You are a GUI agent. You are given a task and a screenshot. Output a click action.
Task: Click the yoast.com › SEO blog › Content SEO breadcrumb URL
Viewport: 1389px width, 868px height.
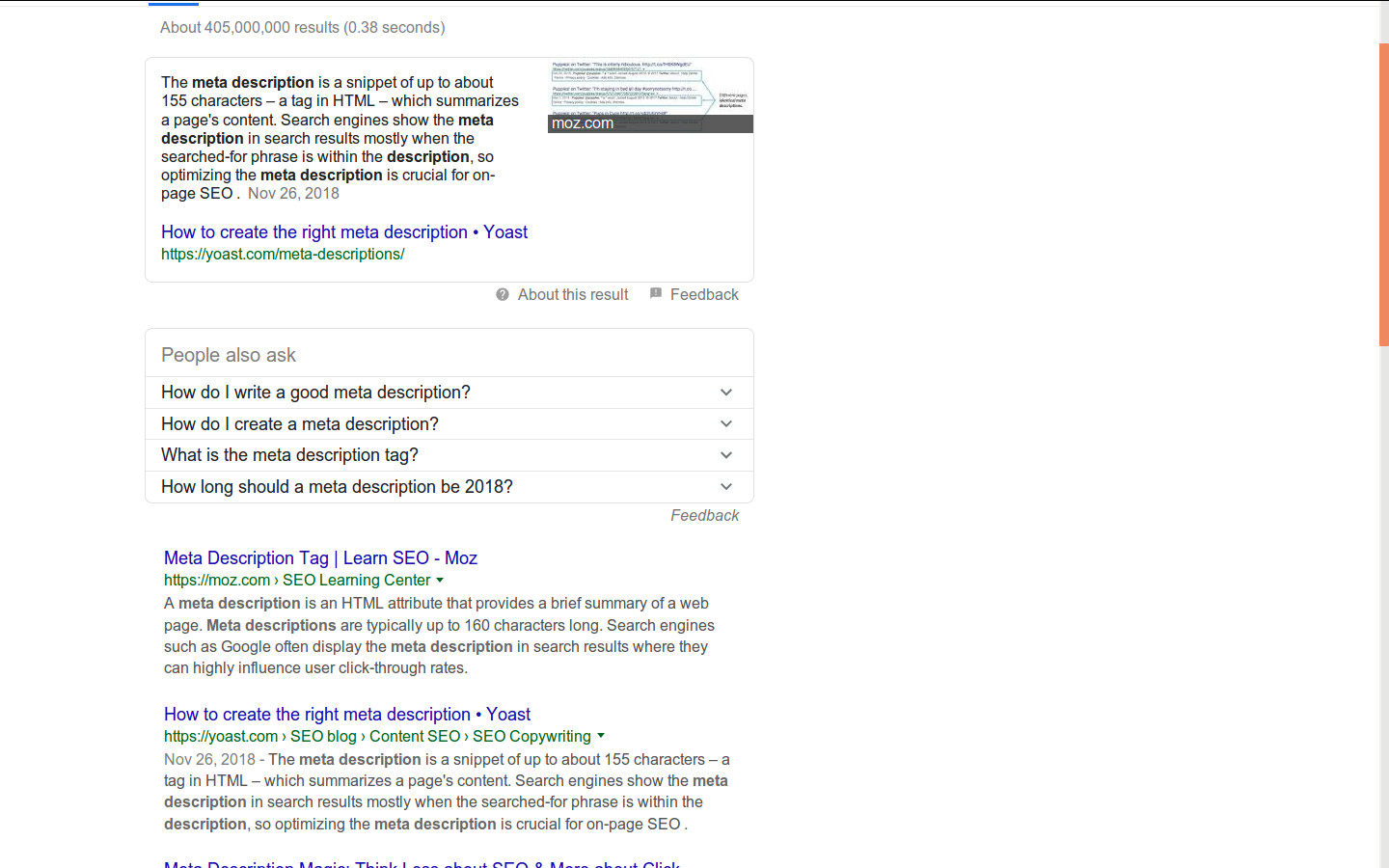tap(377, 736)
